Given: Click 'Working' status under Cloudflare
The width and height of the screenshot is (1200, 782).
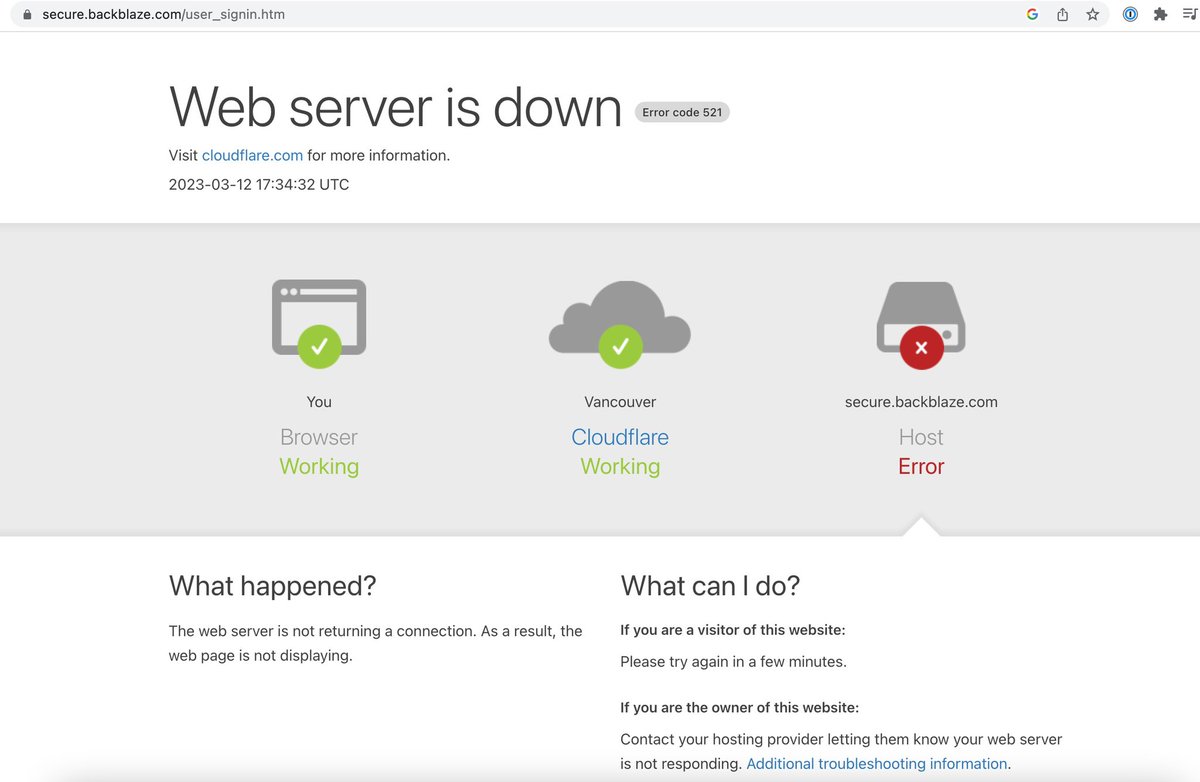Looking at the screenshot, I should 620,467.
